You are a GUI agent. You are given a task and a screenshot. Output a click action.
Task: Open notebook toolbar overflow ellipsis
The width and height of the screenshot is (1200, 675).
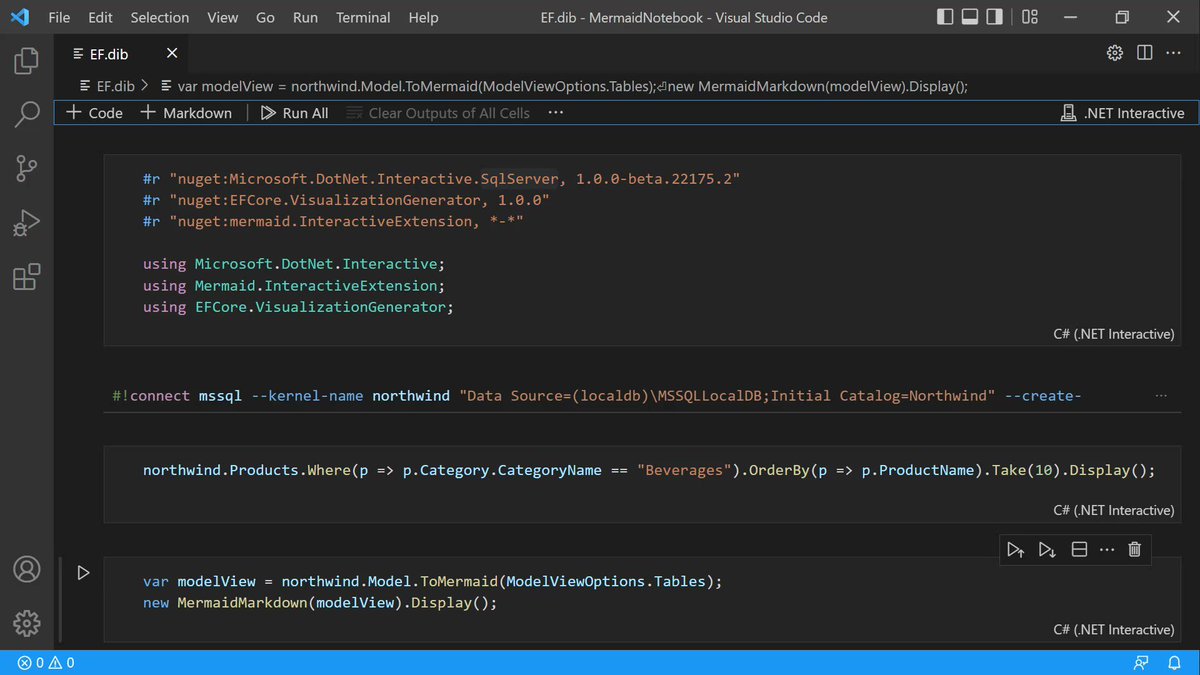tap(556, 113)
